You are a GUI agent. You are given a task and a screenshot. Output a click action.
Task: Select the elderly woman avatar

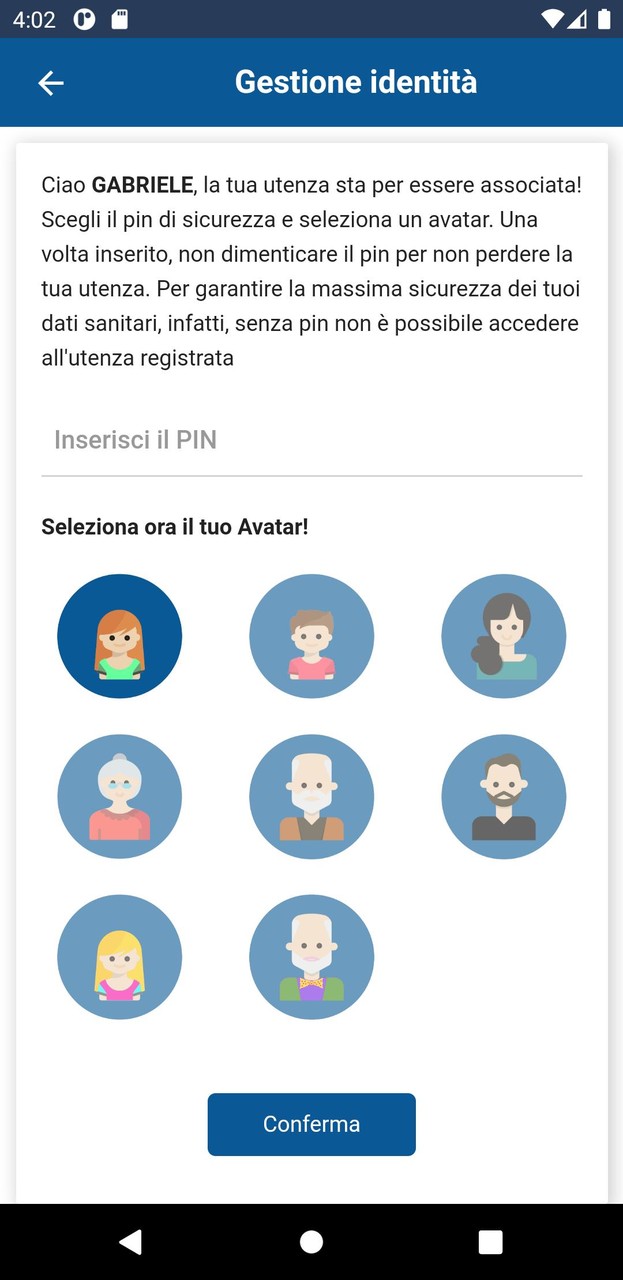pyautogui.click(x=120, y=796)
